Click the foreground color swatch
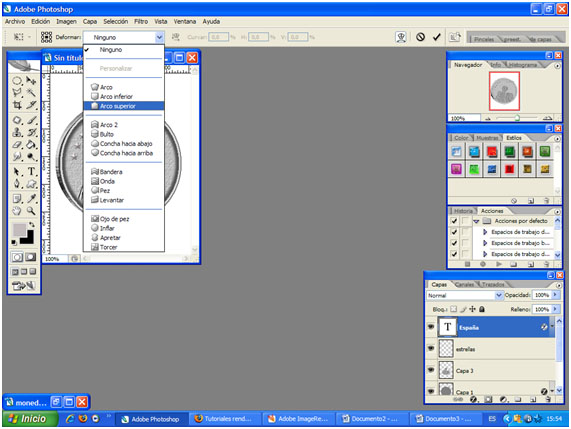This screenshot has height=429, width=571. [19, 229]
